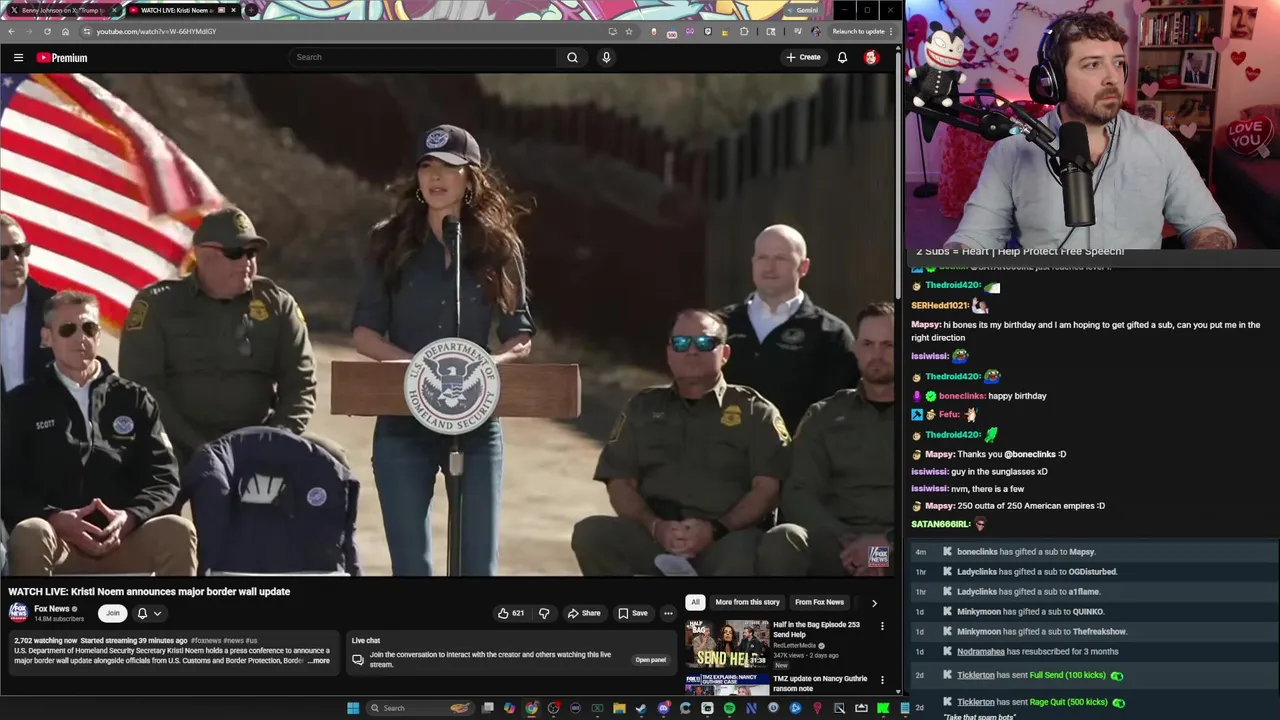Click the YouTube search magnifier button
Screen dimensions: 1280x720
[572, 58]
